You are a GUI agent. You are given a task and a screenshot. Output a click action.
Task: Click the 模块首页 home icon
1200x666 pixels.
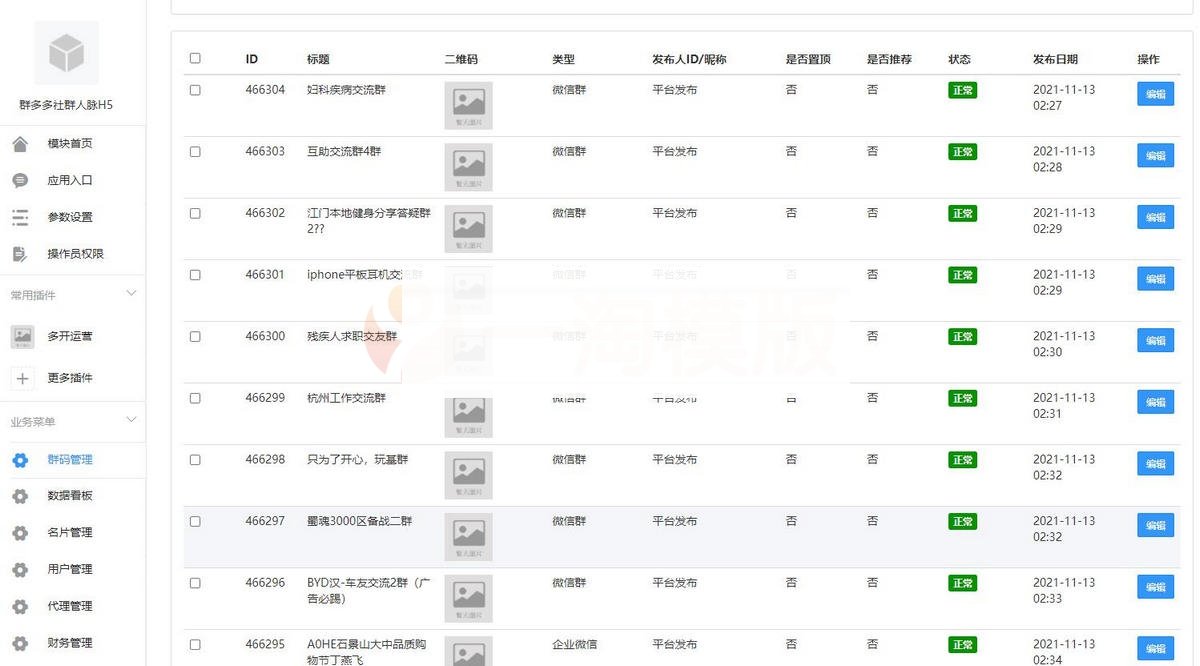[22, 143]
